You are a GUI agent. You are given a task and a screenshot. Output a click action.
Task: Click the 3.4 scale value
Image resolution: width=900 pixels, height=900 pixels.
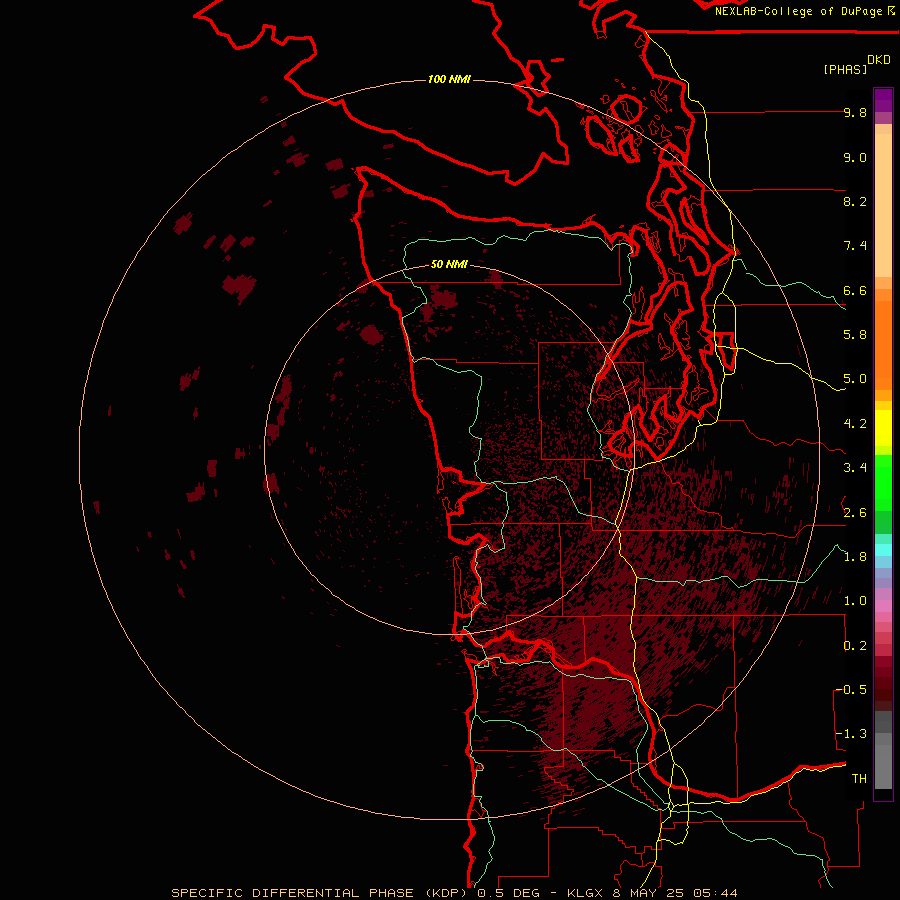point(855,468)
